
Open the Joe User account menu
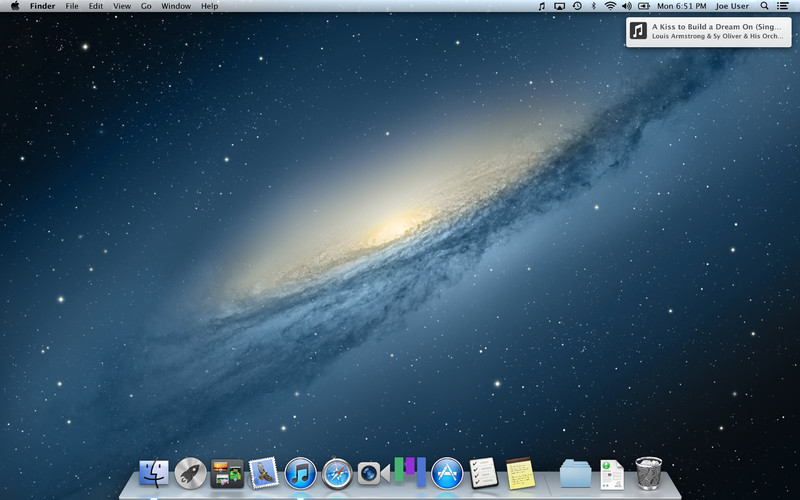click(732, 6)
